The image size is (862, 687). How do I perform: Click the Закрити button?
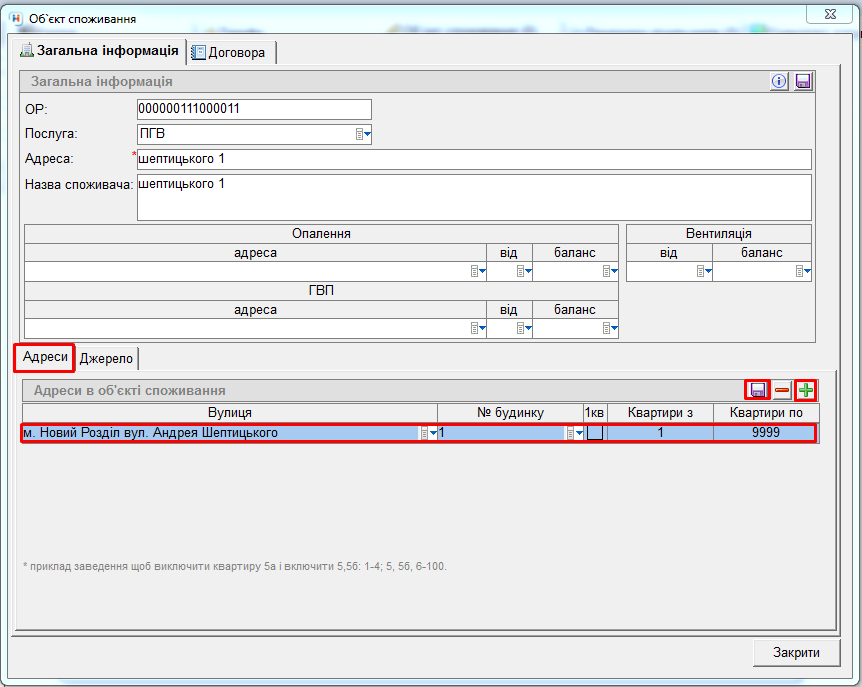pyautogui.click(x=795, y=652)
